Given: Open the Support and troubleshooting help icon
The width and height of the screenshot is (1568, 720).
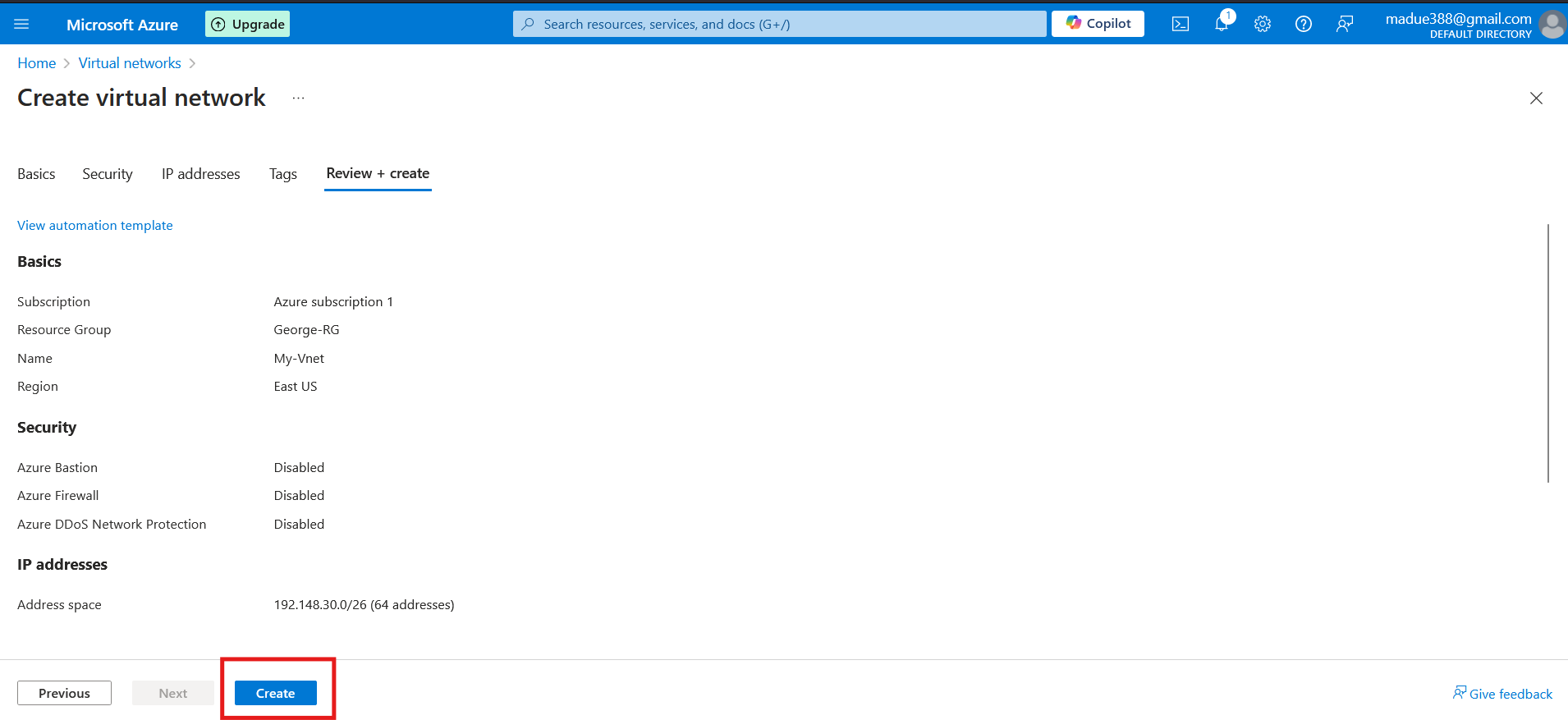Looking at the screenshot, I should point(1304,25).
